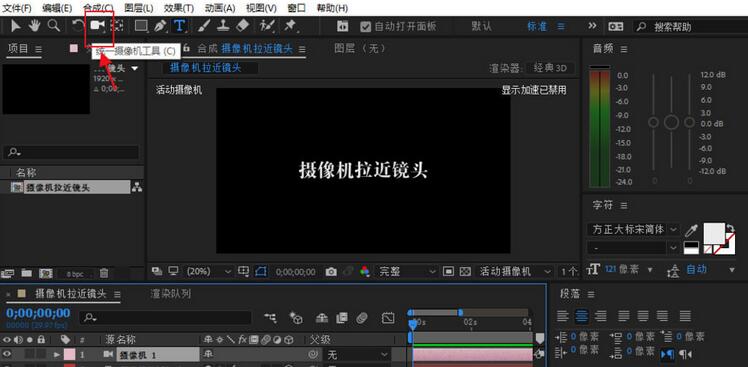
Task: Open the 编辑(E) menu
Action: (x=57, y=8)
